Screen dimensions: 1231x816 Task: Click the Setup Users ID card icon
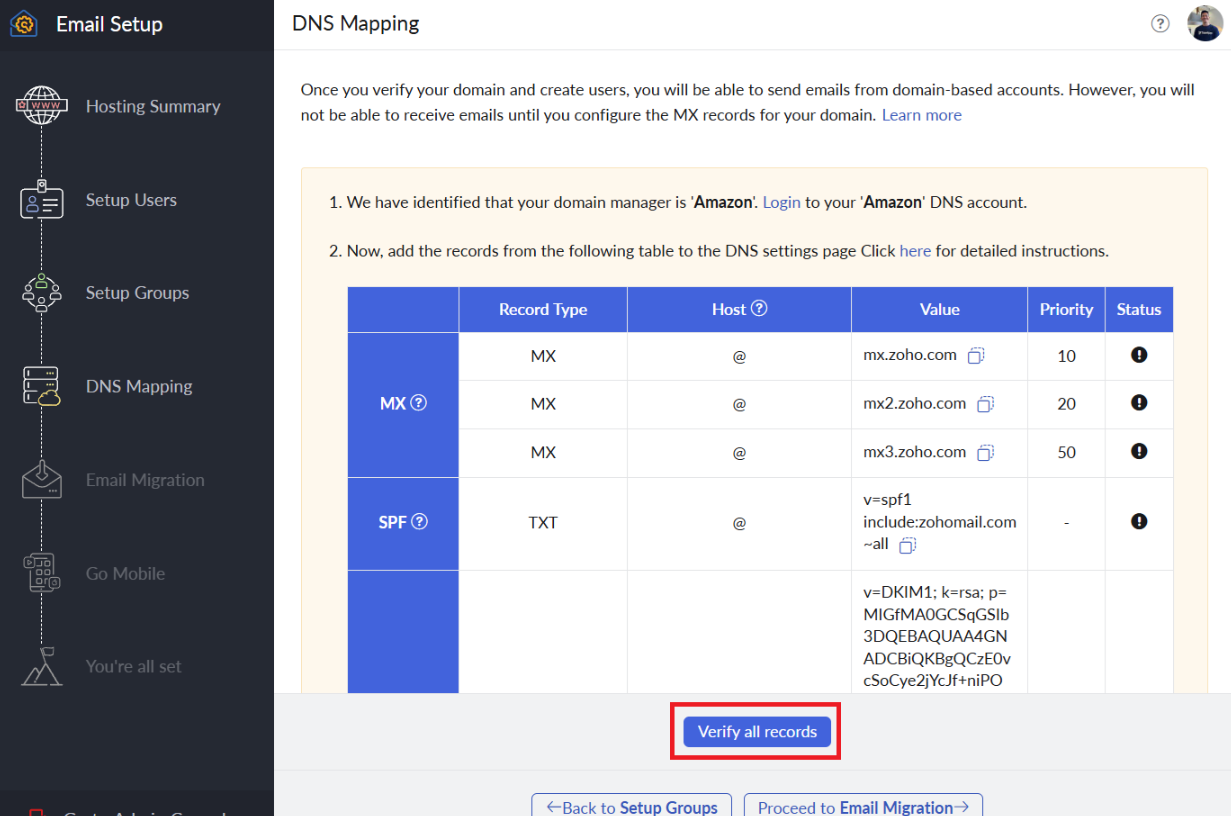click(x=42, y=199)
